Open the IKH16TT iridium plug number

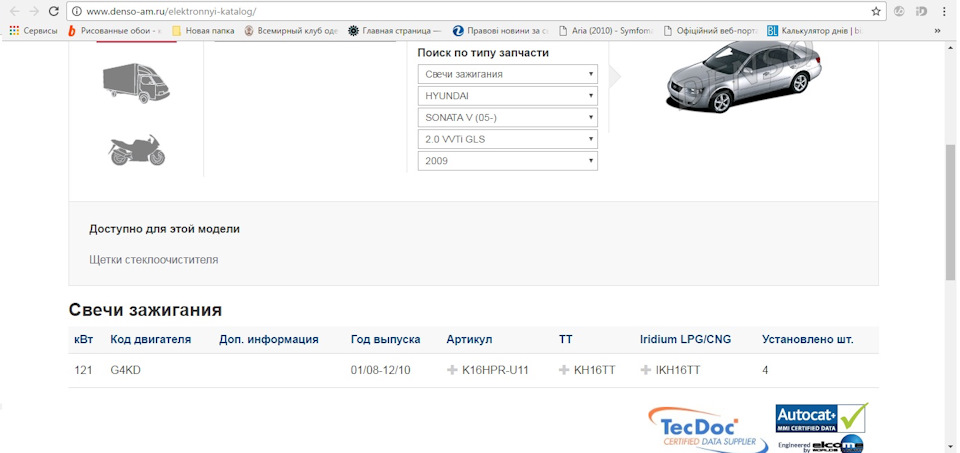pyautogui.click(x=678, y=370)
